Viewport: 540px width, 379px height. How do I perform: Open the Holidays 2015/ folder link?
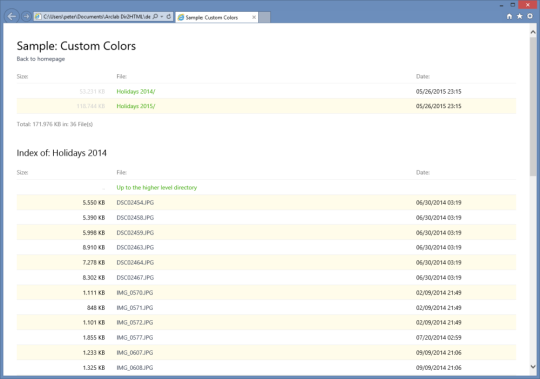136,106
